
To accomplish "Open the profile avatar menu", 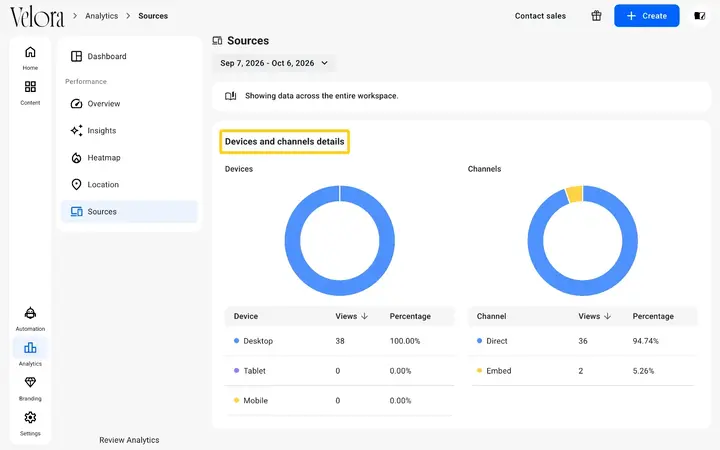I will [699, 16].
